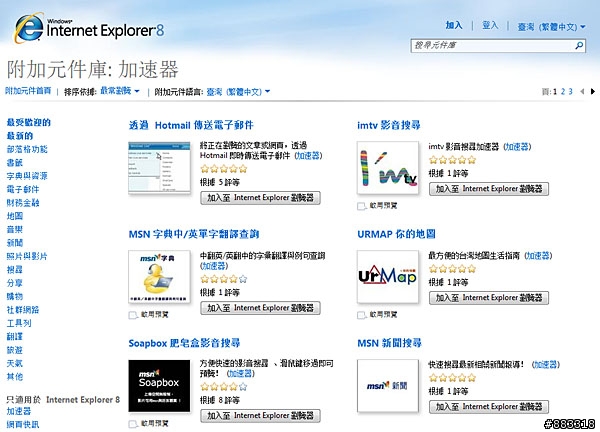Select 書籤 category in sidebar
This screenshot has width=600, height=432.
15,163
